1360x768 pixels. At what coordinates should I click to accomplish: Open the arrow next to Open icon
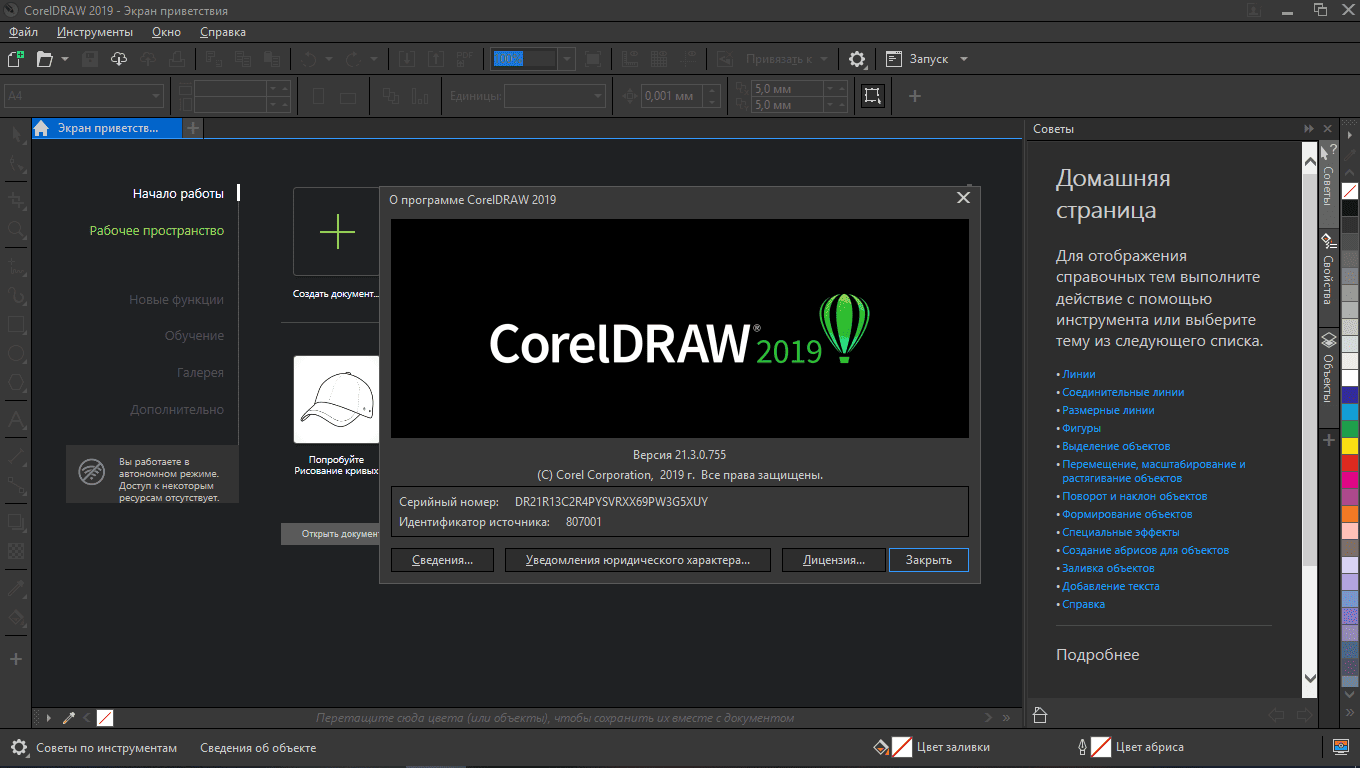click(x=65, y=59)
